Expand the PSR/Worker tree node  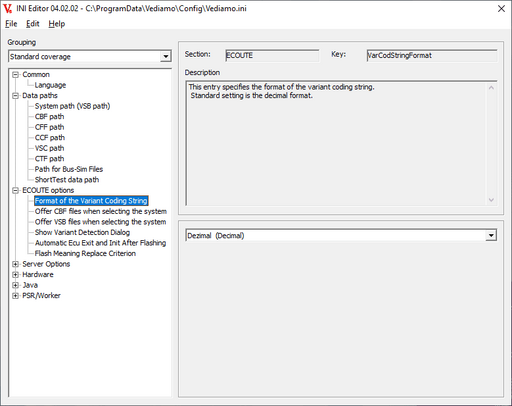15,296
